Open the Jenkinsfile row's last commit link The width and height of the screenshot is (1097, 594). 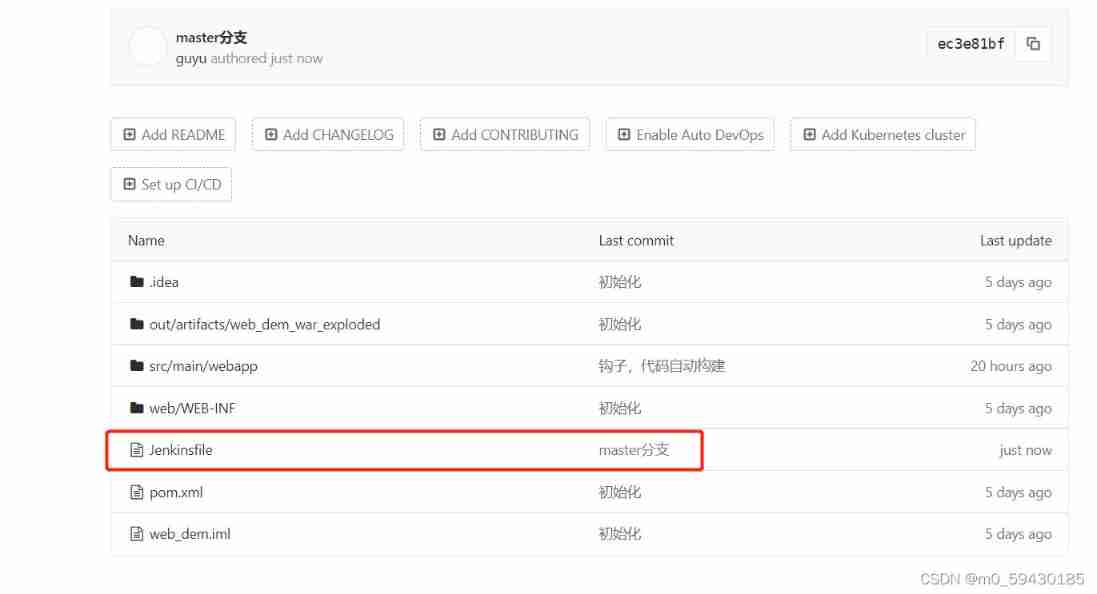point(633,450)
